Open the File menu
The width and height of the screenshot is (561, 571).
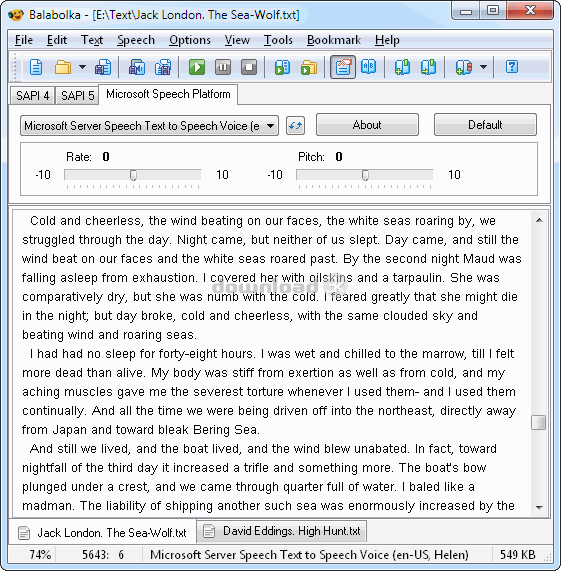[x=24, y=40]
